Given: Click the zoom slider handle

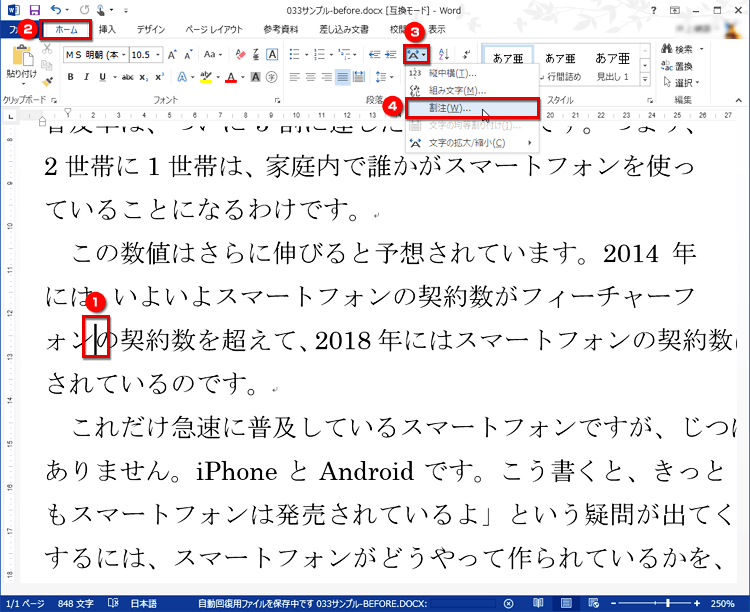Looking at the screenshot, I should [668, 603].
